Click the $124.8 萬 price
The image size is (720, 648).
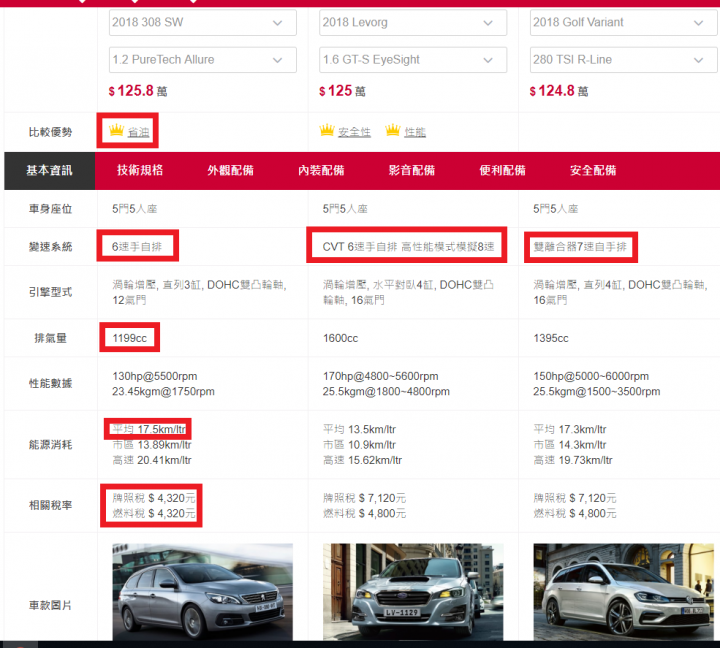point(558,91)
